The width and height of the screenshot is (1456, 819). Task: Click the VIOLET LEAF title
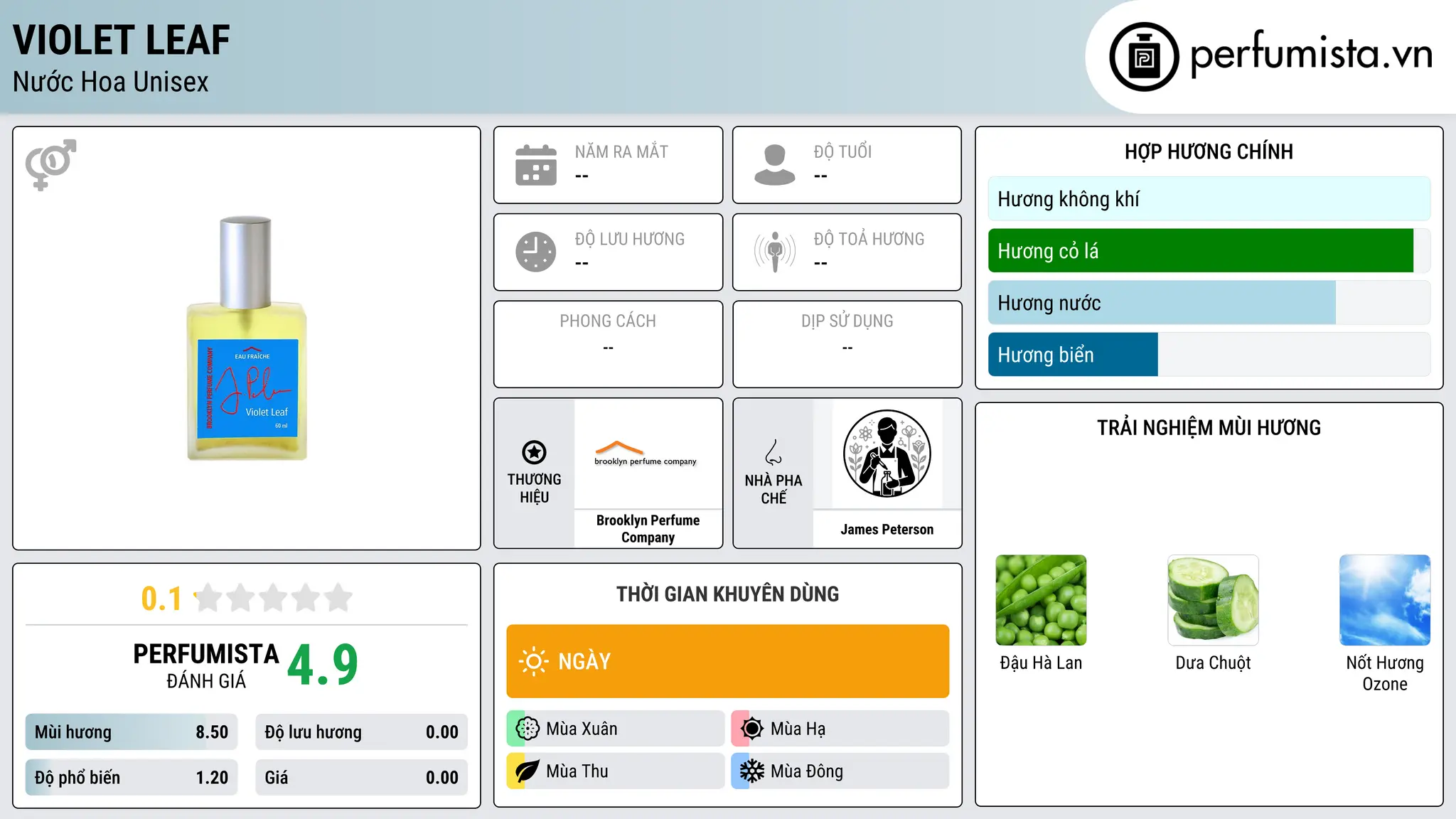tap(122, 40)
